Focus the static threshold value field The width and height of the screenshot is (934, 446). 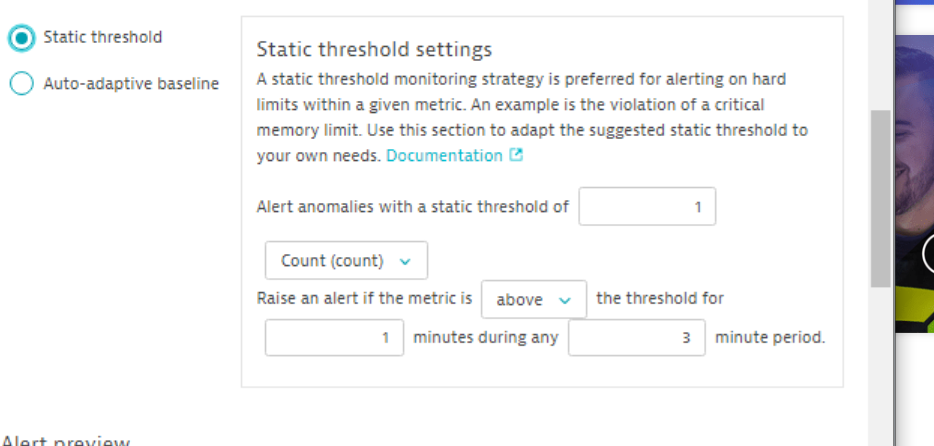(646, 207)
